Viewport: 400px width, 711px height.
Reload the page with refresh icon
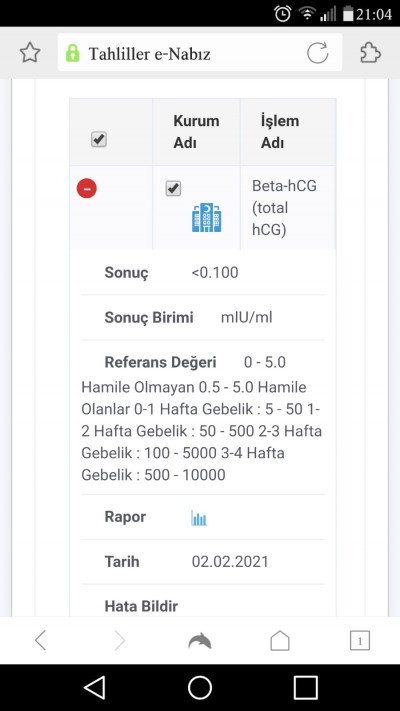pyautogui.click(x=317, y=53)
